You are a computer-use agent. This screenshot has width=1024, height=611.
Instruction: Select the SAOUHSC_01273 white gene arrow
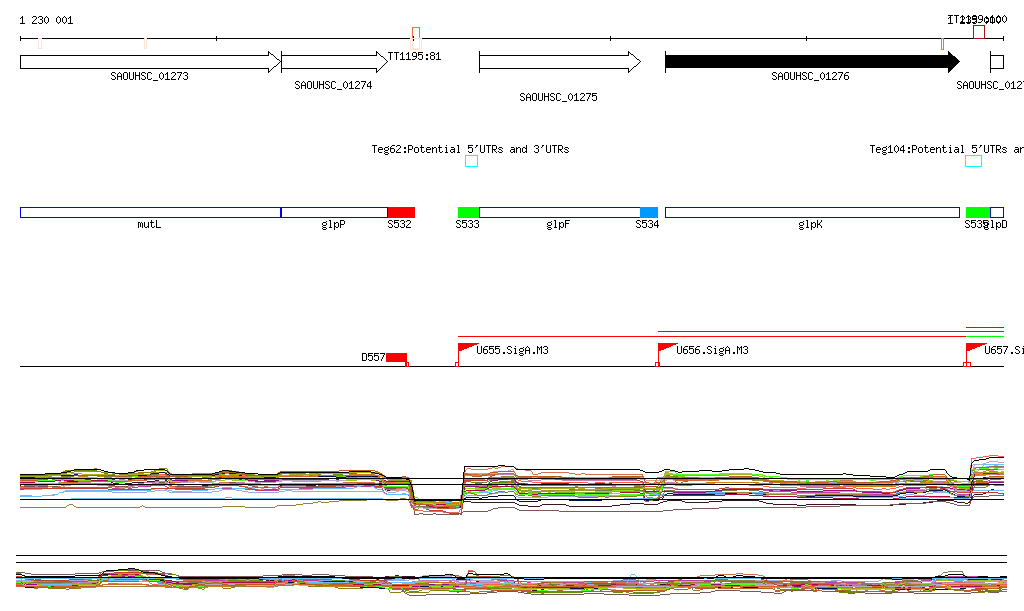point(150,62)
